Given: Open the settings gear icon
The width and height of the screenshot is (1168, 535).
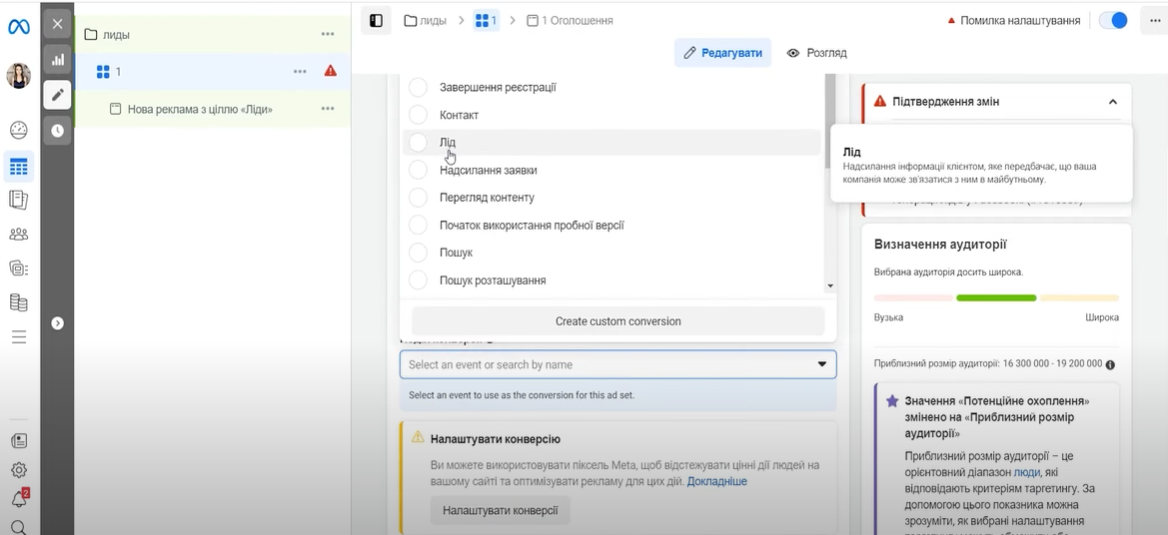Looking at the screenshot, I should click(x=19, y=470).
